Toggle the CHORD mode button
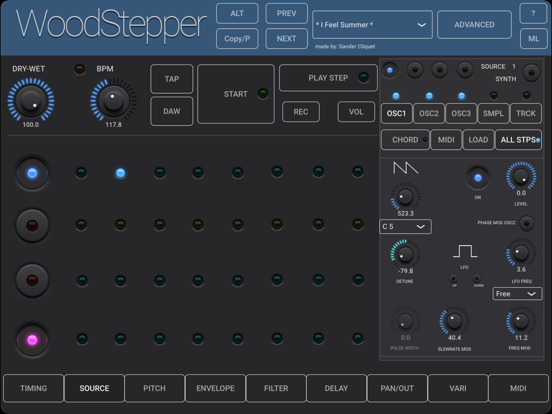Viewport: 552px width, 414px height. pos(406,140)
